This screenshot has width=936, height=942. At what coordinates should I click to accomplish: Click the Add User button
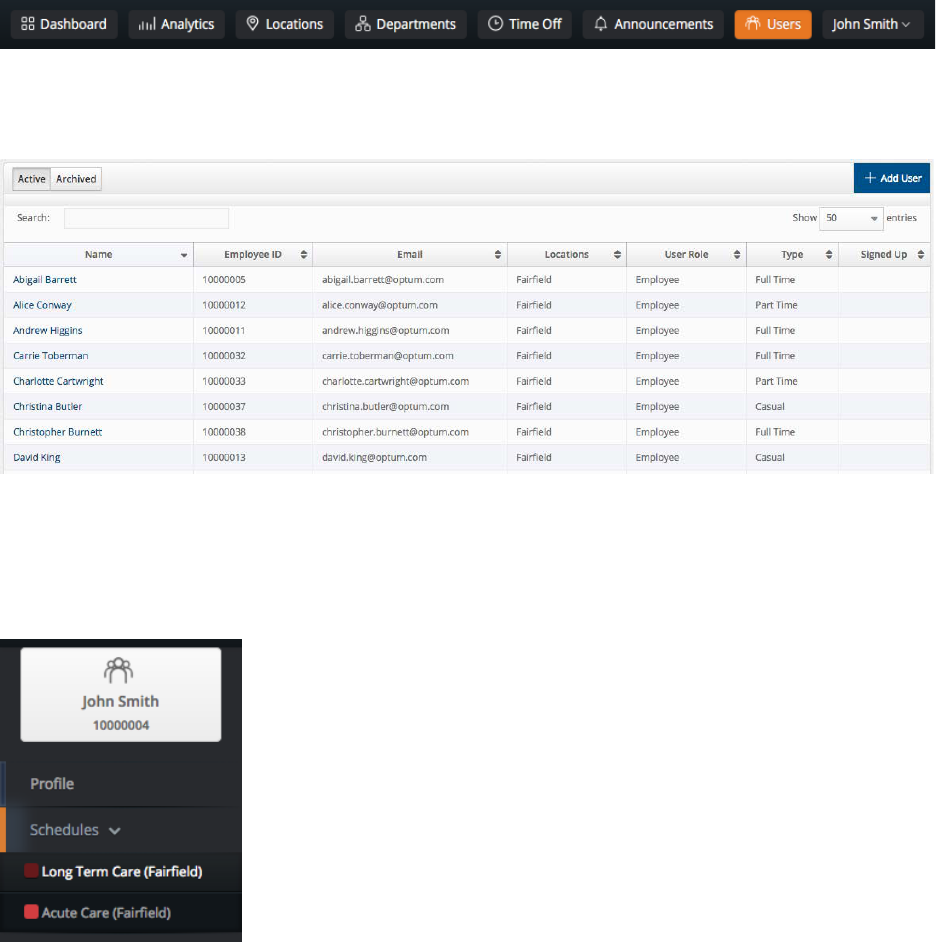pyautogui.click(x=892, y=178)
